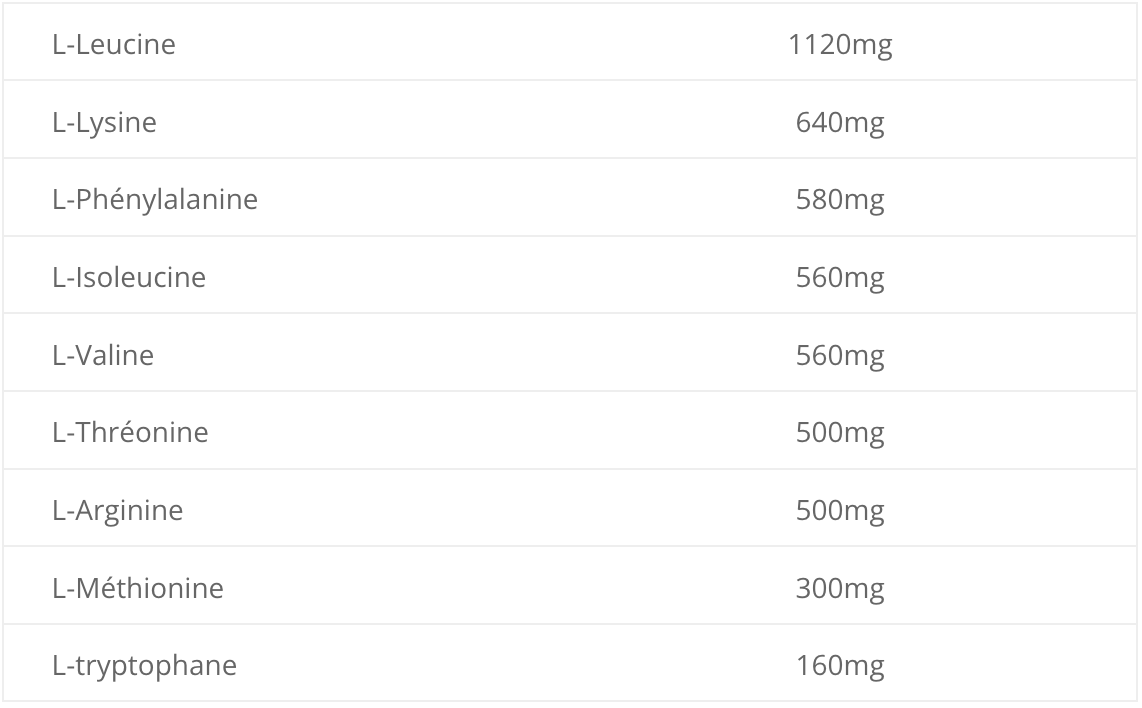1142x708 pixels.
Task: Click the L-Arginine label
Action: click(117, 511)
